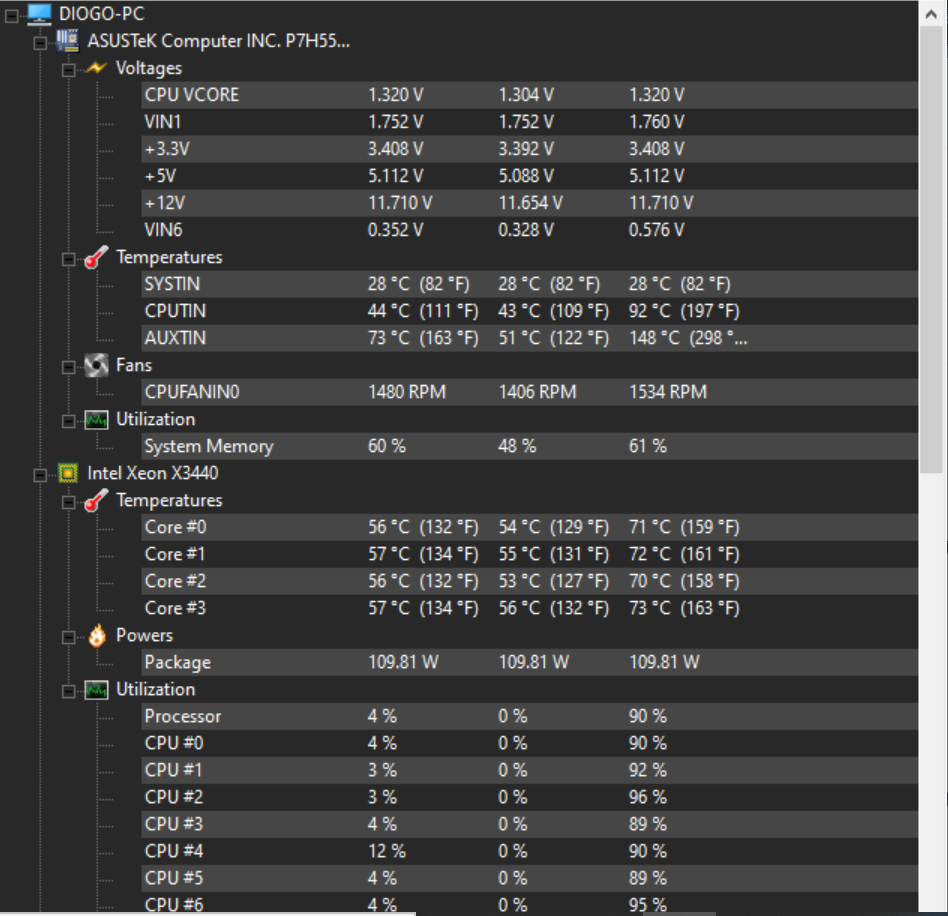Select the CPUTIN temperature row
948x916 pixels.
pos(530,311)
